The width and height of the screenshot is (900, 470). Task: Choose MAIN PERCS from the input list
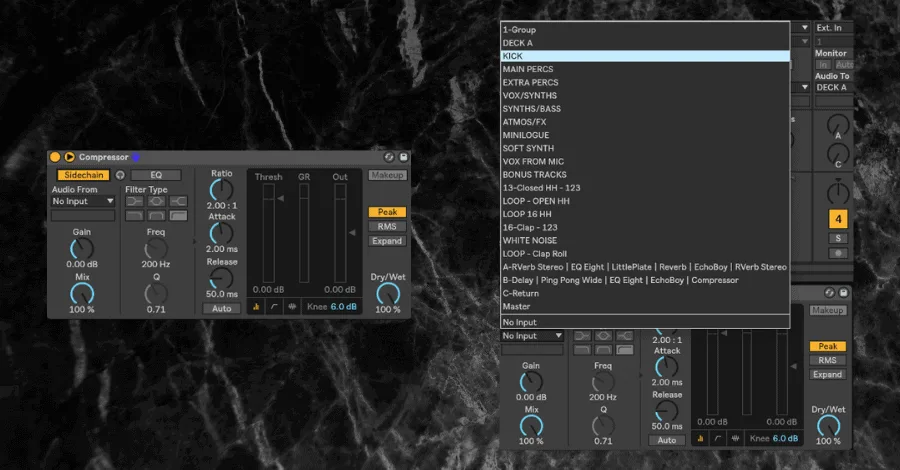[x=645, y=69]
